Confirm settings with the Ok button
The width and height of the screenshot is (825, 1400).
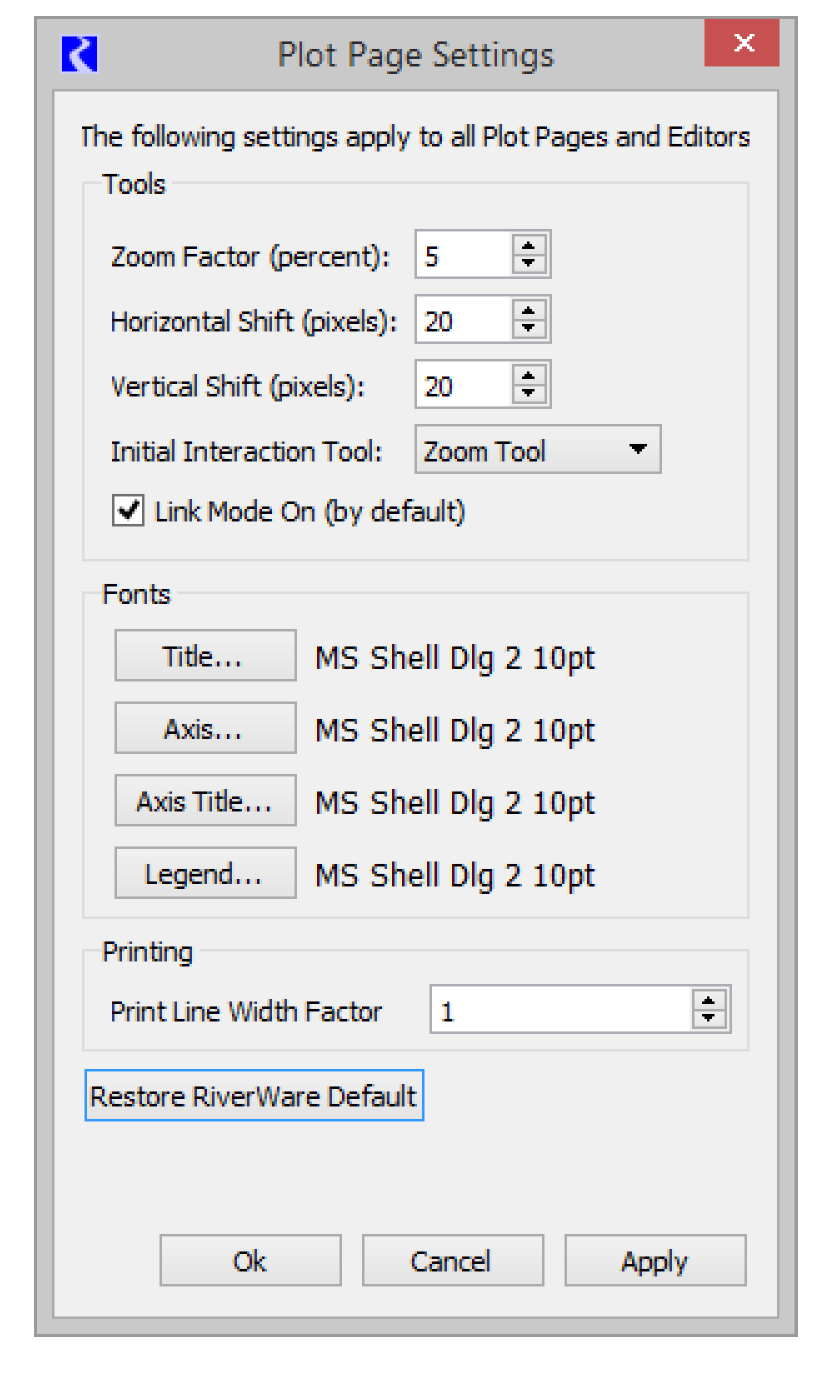(250, 1261)
